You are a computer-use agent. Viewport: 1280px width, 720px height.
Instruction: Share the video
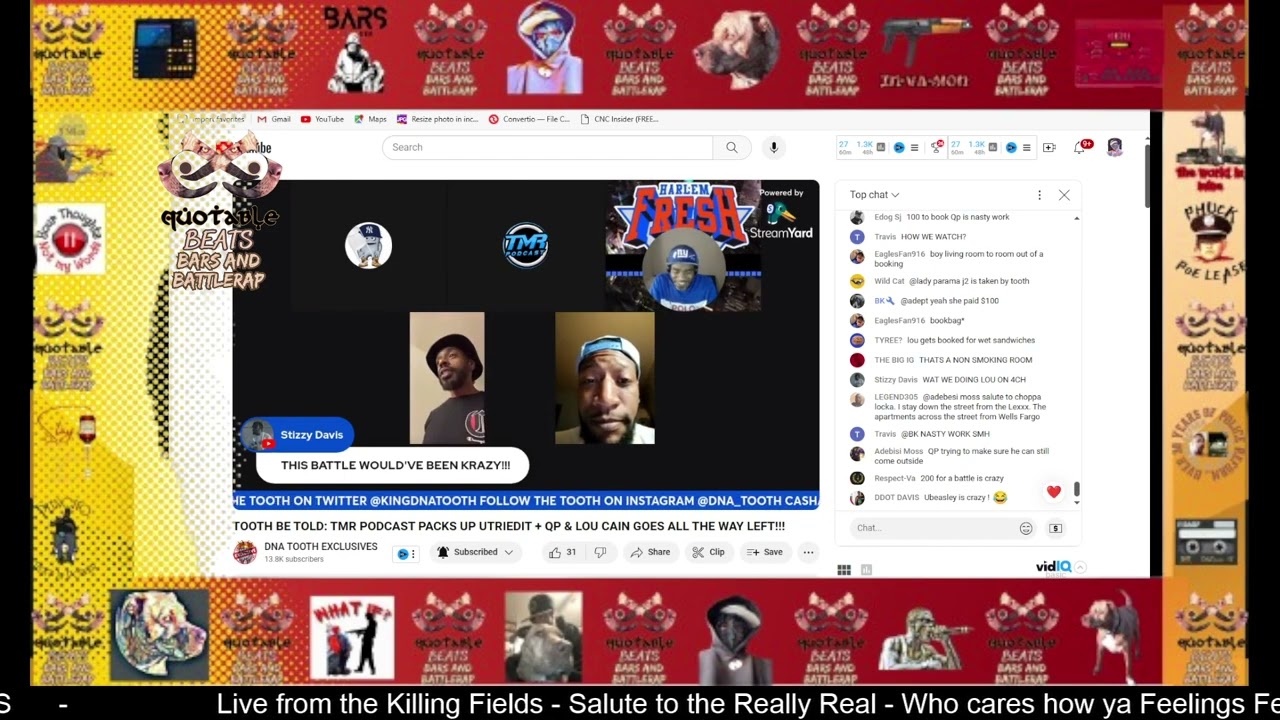click(649, 552)
